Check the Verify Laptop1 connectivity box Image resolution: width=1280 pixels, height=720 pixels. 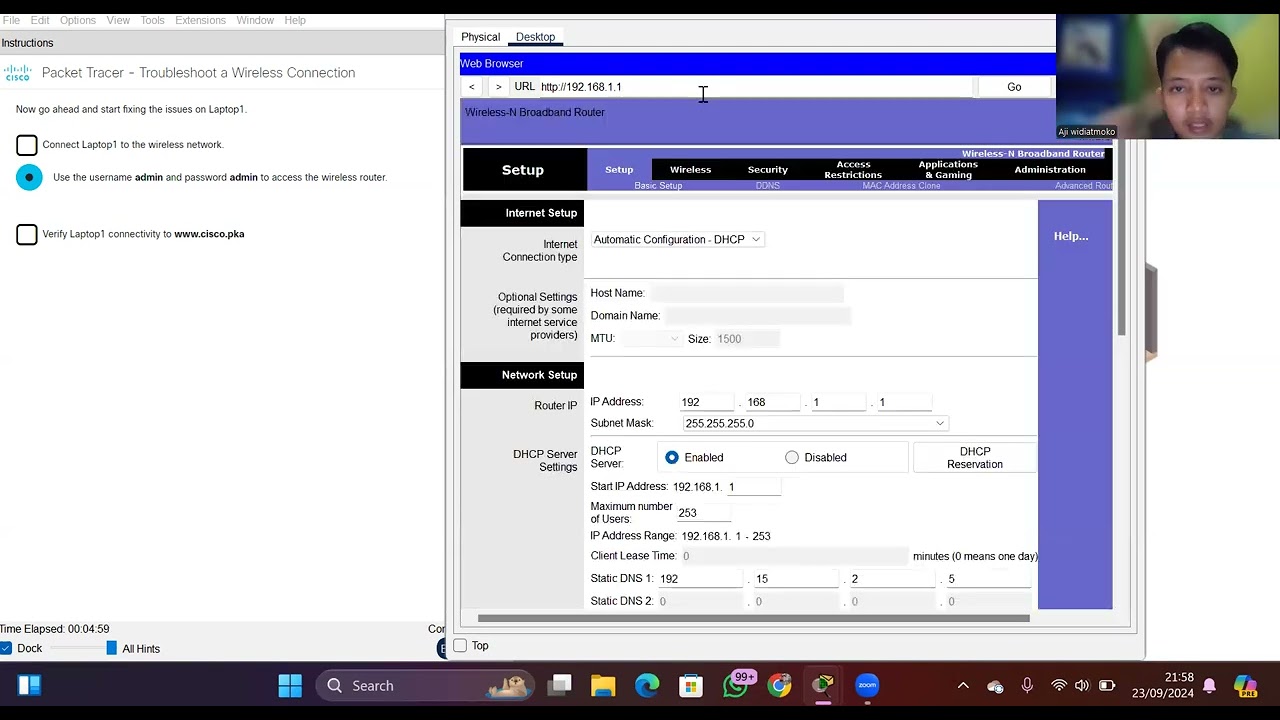[27, 234]
